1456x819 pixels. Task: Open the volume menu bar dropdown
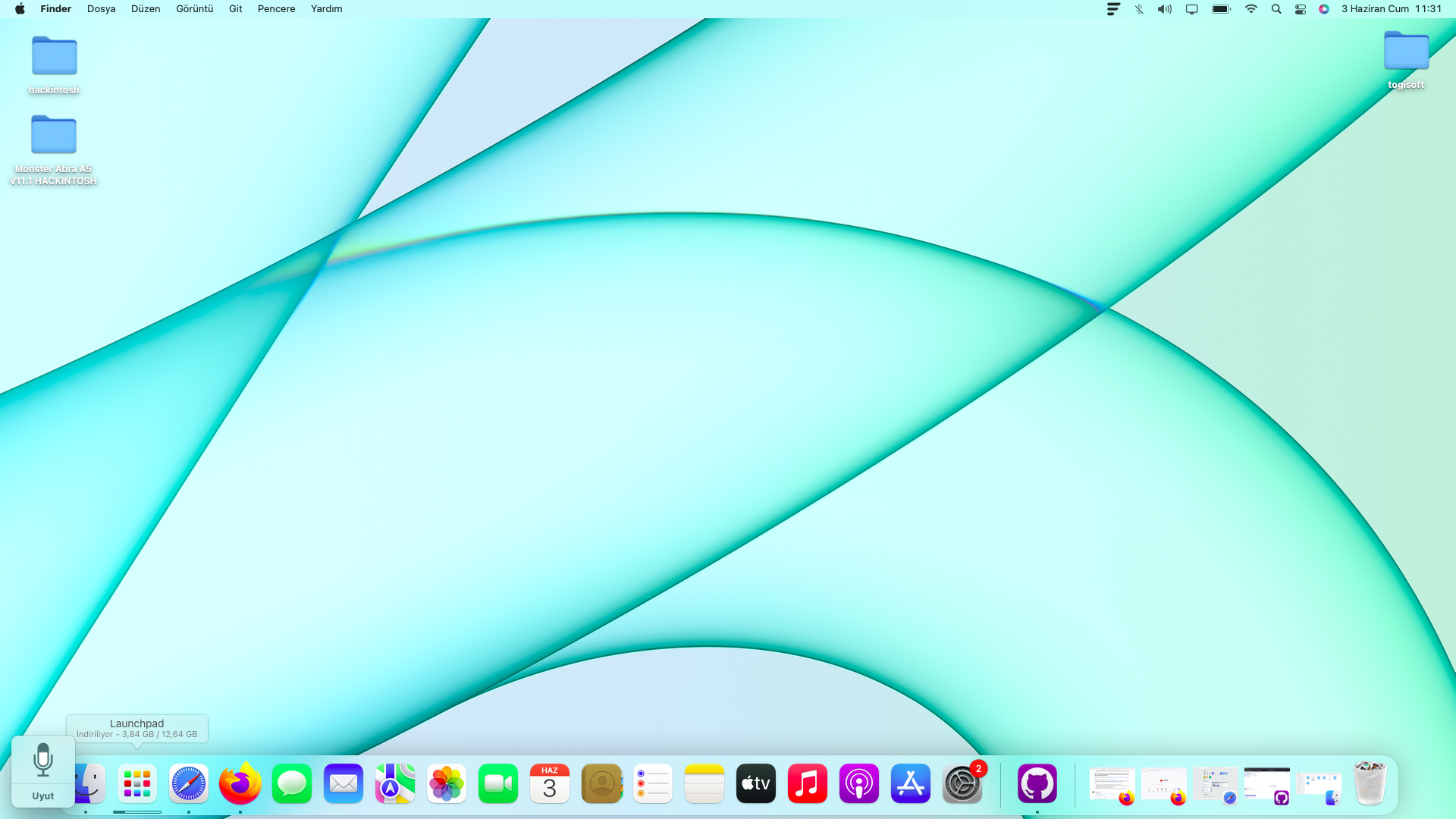pos(1165,9)
